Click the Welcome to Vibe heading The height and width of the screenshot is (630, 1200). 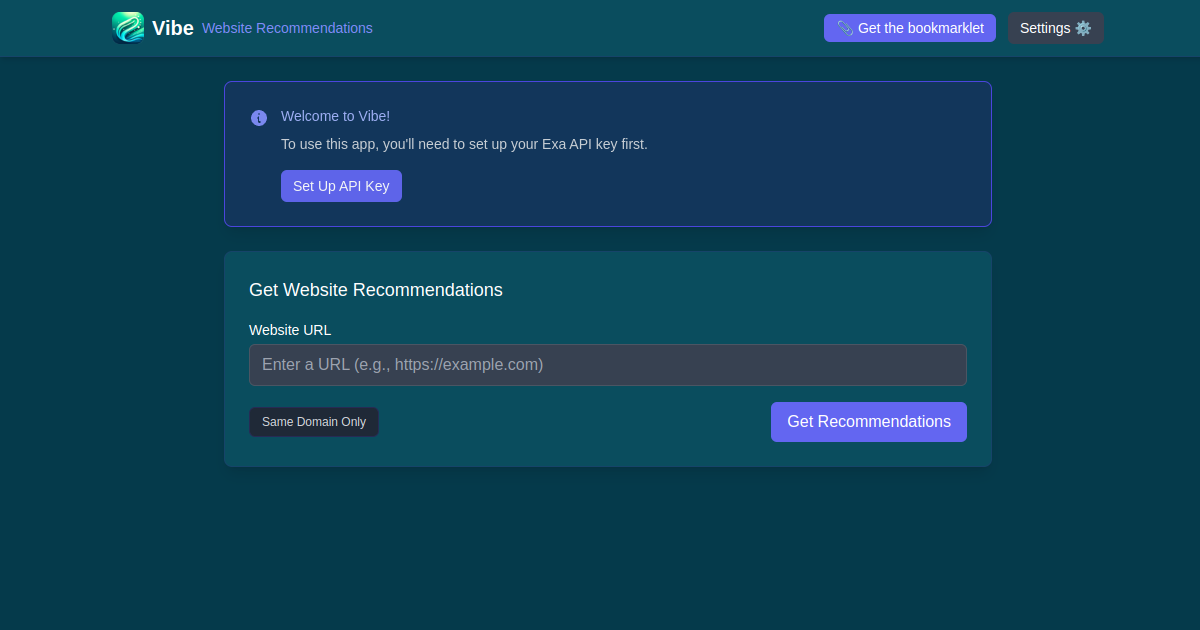click(335, 116)
